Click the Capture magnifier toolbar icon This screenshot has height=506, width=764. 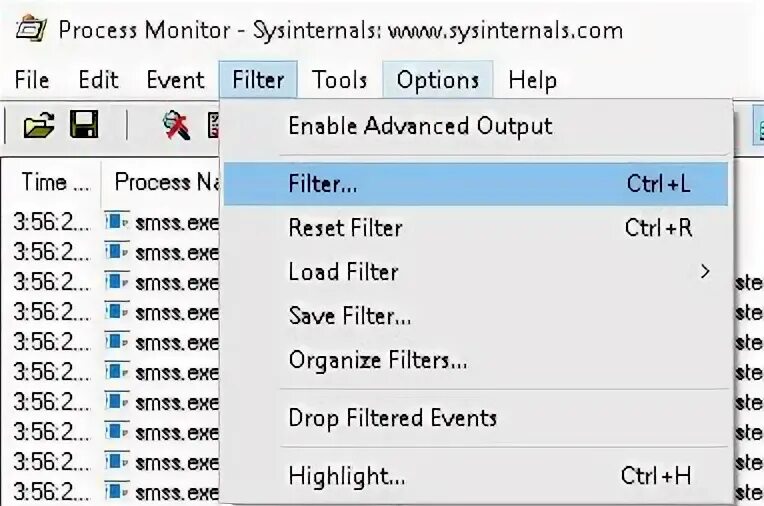(176, 126)
